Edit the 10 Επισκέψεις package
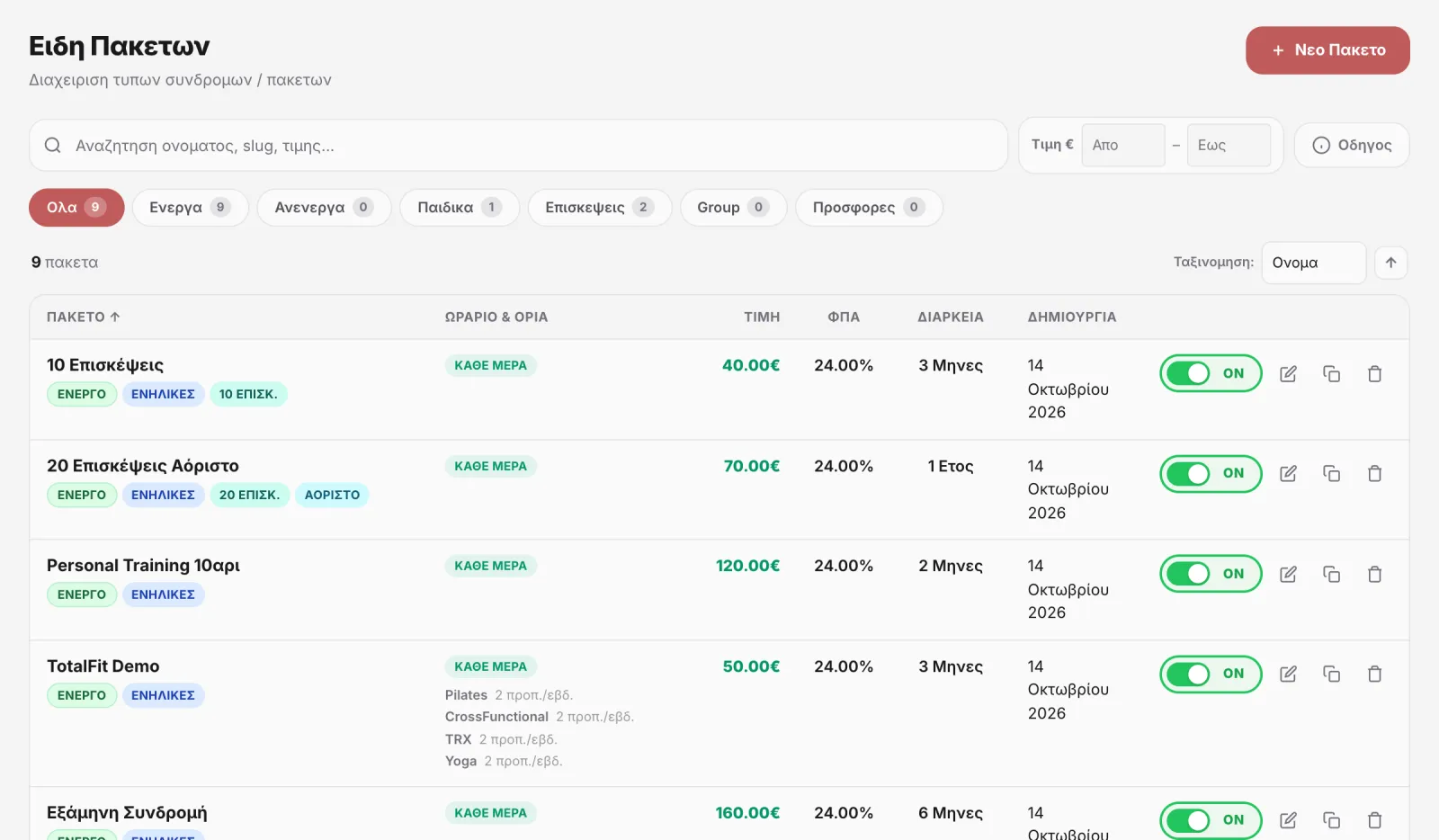This screenshot has height=840, width=1439. click(1288, 374)
